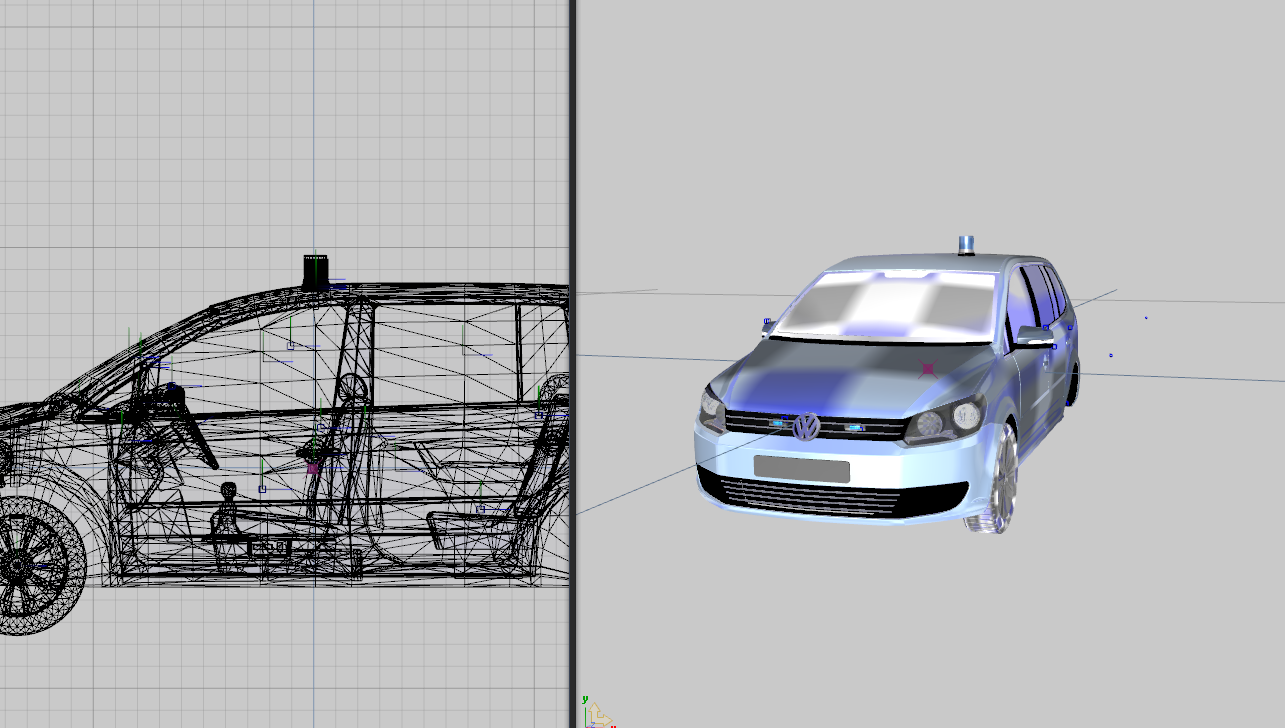Select the side mirror on rendered car
The width and height of the screenshot is (1285, 728).
tap(1035, 337)
